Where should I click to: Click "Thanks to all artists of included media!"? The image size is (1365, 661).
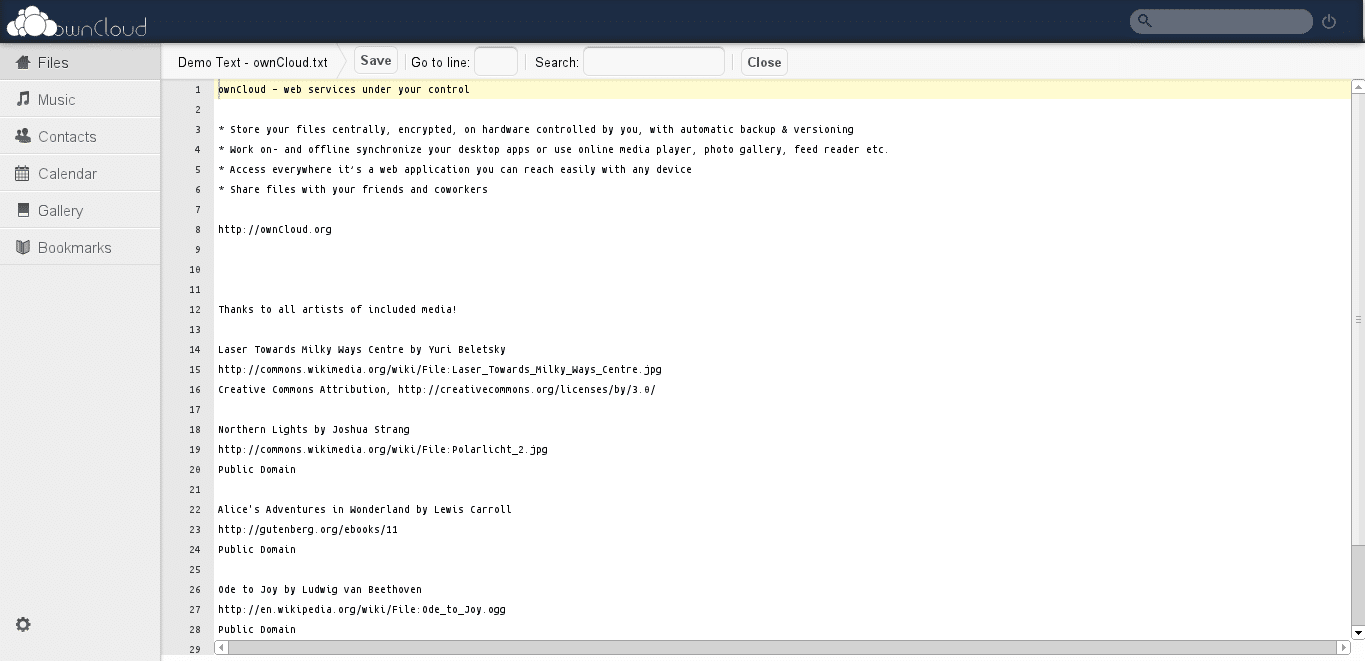coord(337,309)
